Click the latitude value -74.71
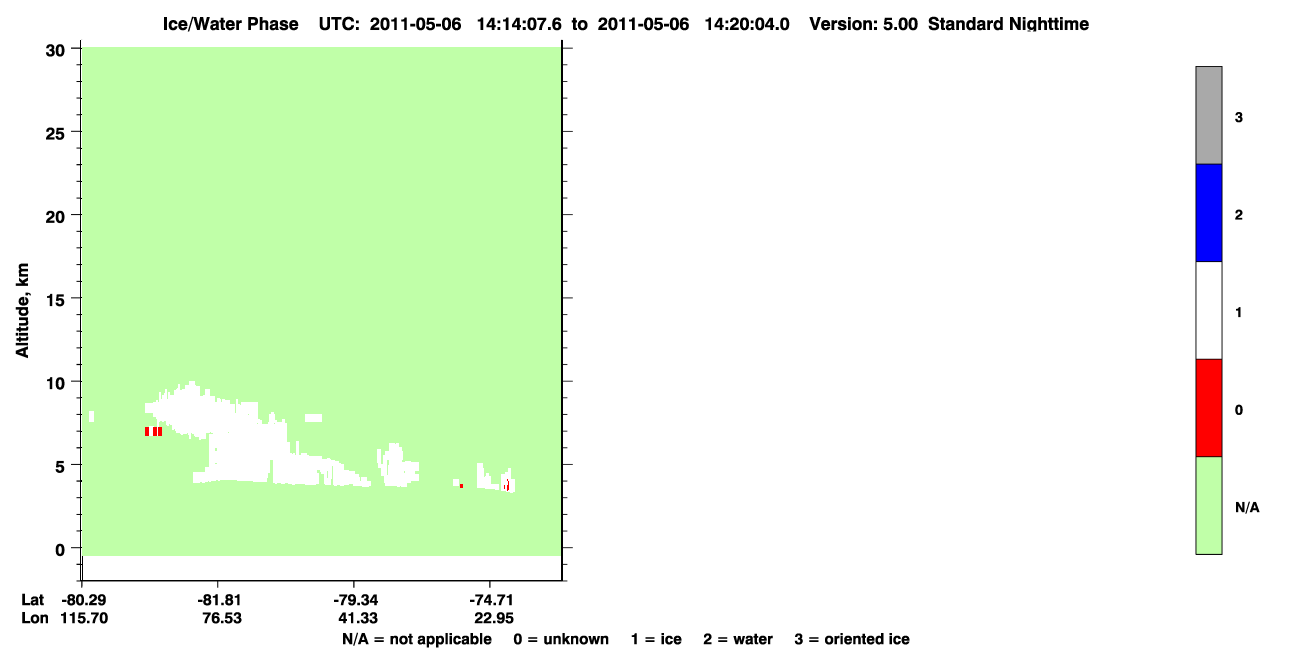The height and width of the screenshot is (667, 1300). point(490,600)
